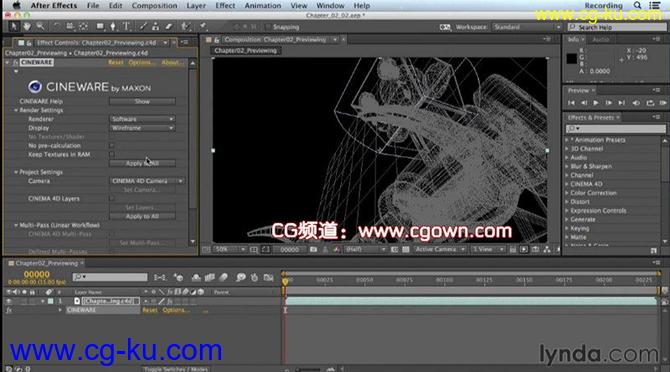Screen dimensions: 670x372
Task: Select the Brush tool
Action: pyautogui.click(x=143, y=26)
